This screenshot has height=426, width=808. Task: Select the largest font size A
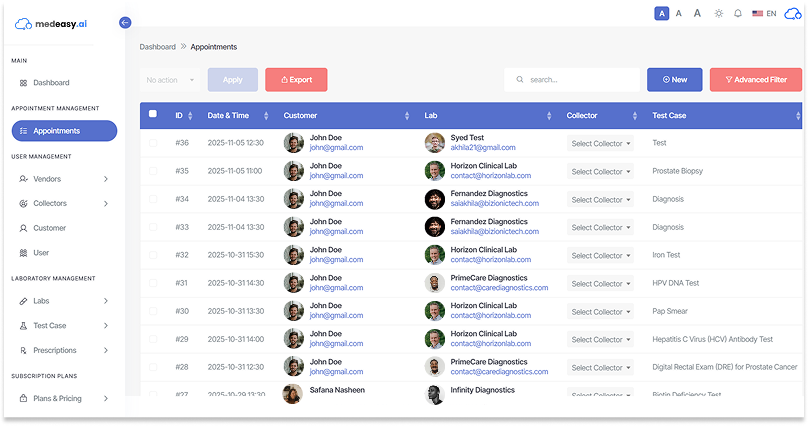(697, 13)
